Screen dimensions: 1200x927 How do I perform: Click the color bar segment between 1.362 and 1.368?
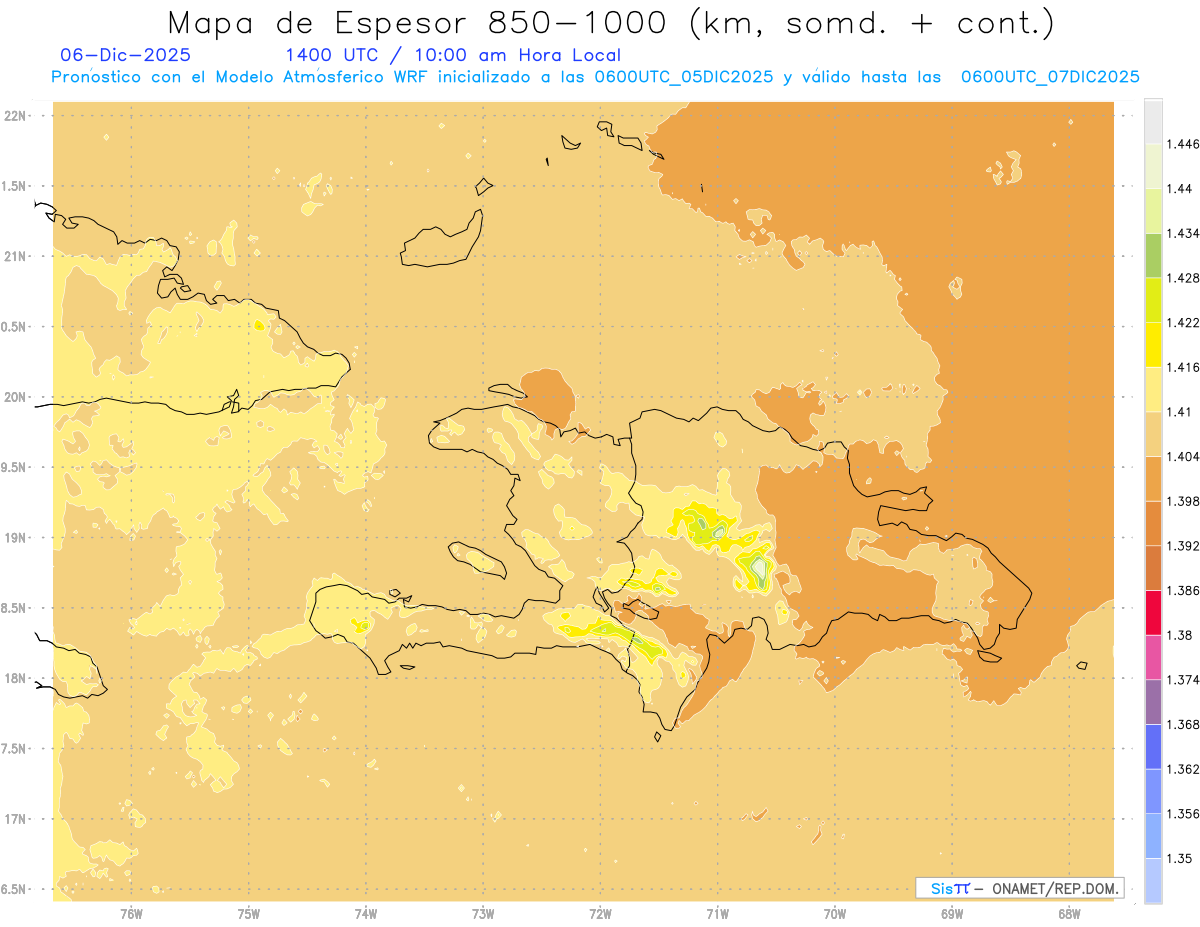[x=1153, y=747]
